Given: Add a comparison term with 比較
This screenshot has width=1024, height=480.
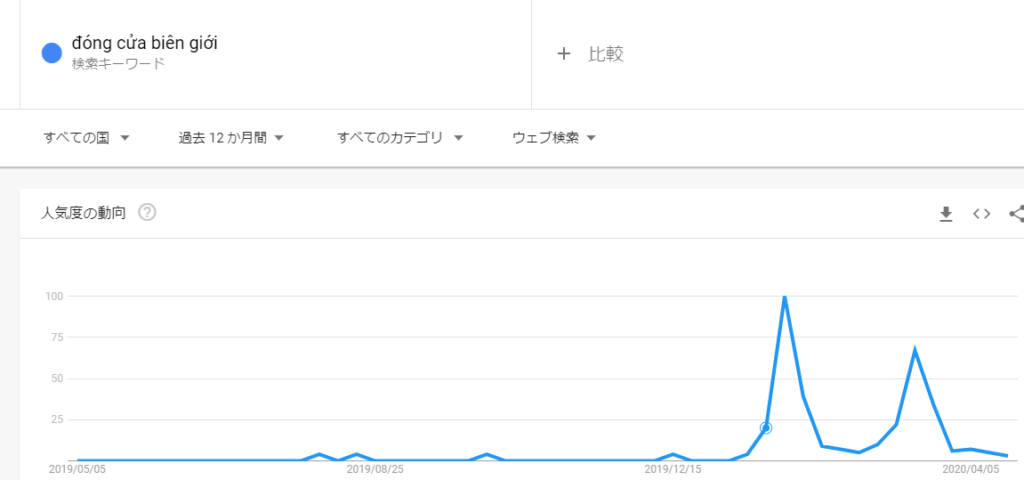Looking at the screenshot, I should (x=591, y=54).
